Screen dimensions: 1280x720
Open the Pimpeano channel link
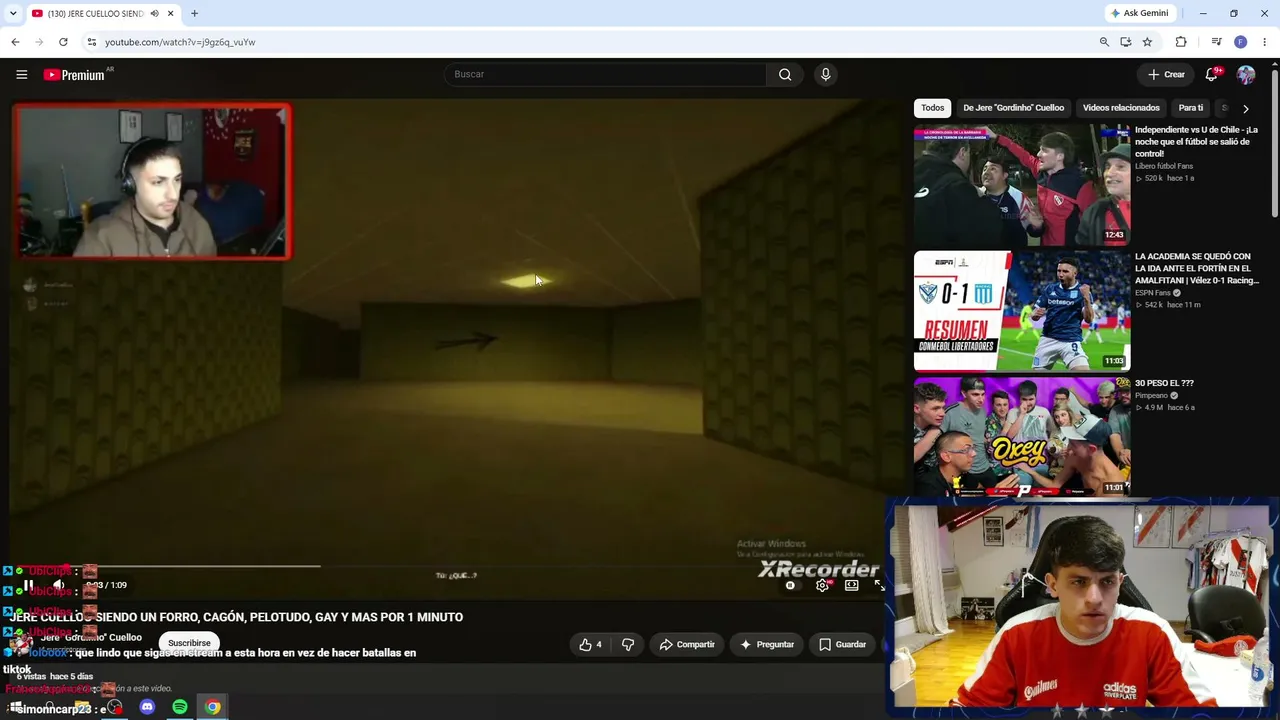click(1153, 396)
